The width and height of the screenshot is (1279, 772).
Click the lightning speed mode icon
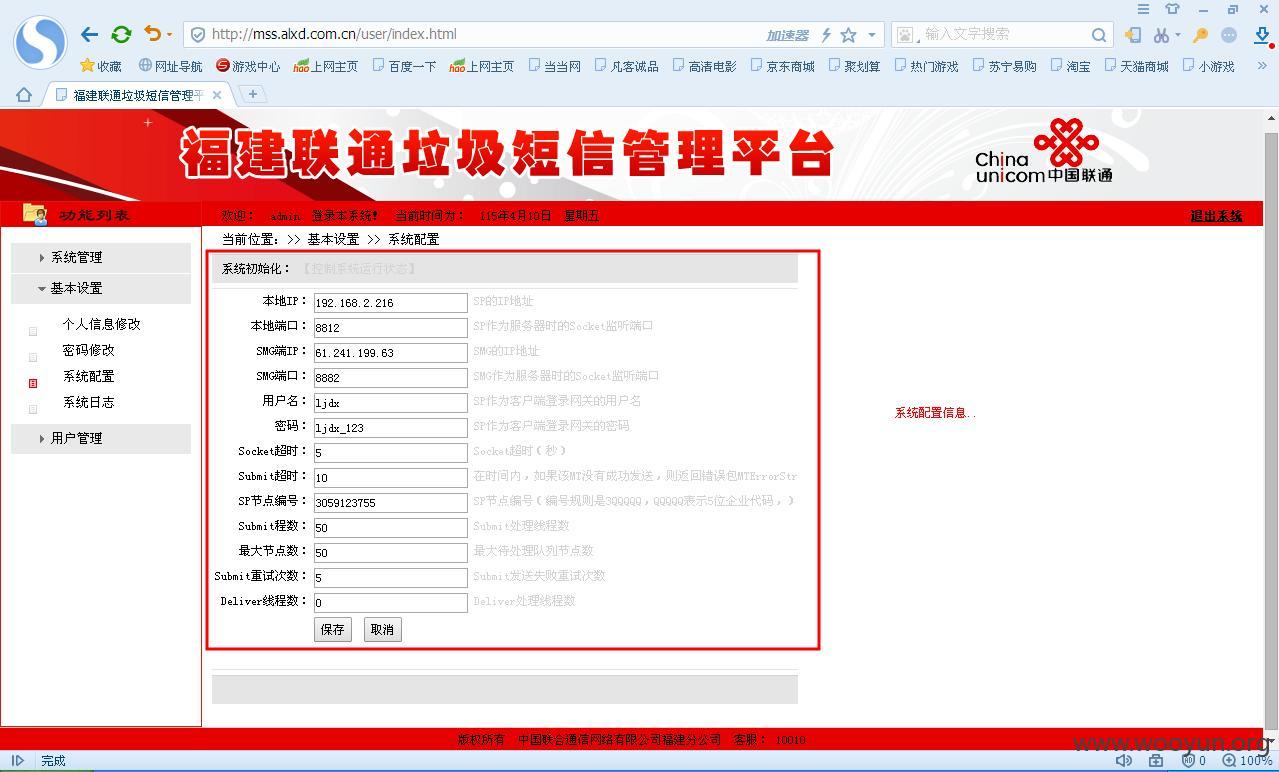pos(826,35)
